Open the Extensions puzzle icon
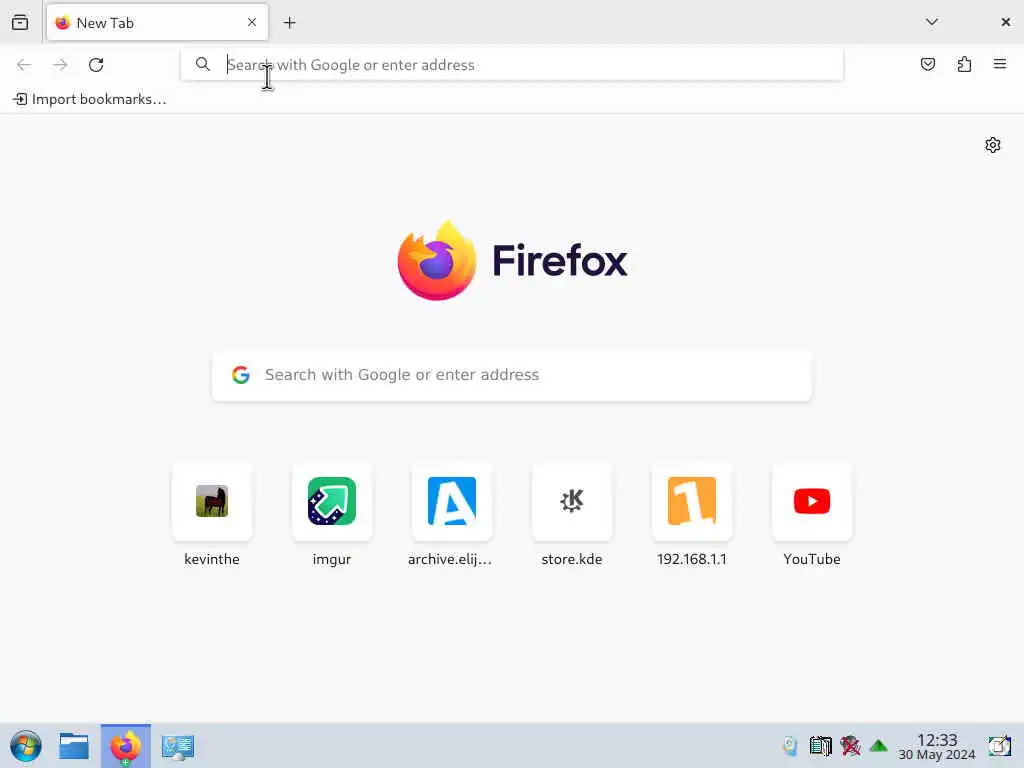Screen dimensions: 1024x768 (964, 64)
